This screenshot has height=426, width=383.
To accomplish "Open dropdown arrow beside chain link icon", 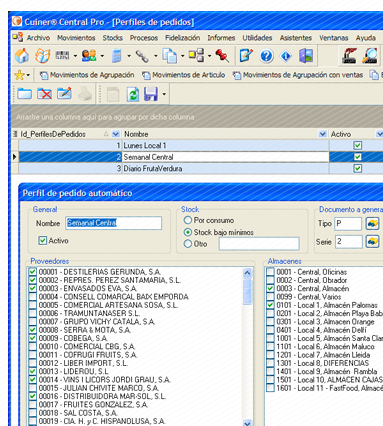I will (x=156, y=56).
